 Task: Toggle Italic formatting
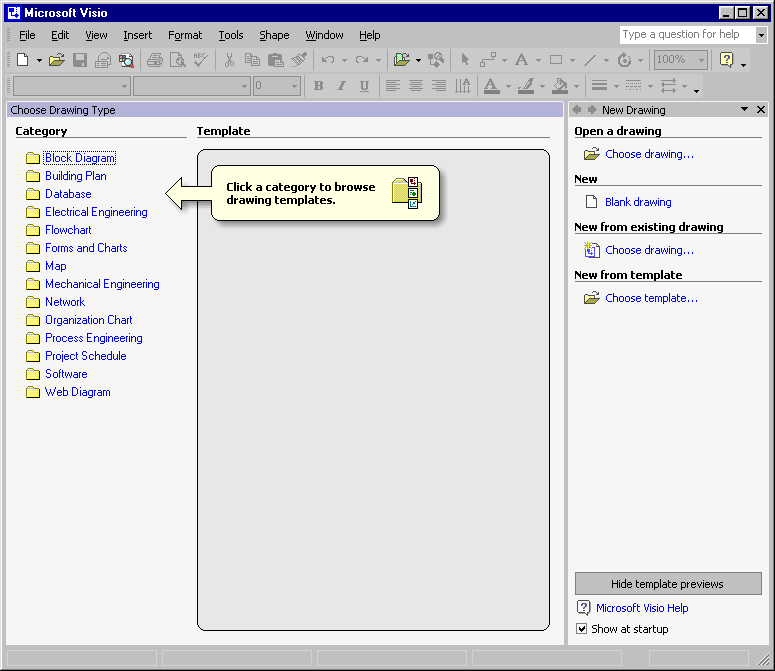(x=342, y=86)
